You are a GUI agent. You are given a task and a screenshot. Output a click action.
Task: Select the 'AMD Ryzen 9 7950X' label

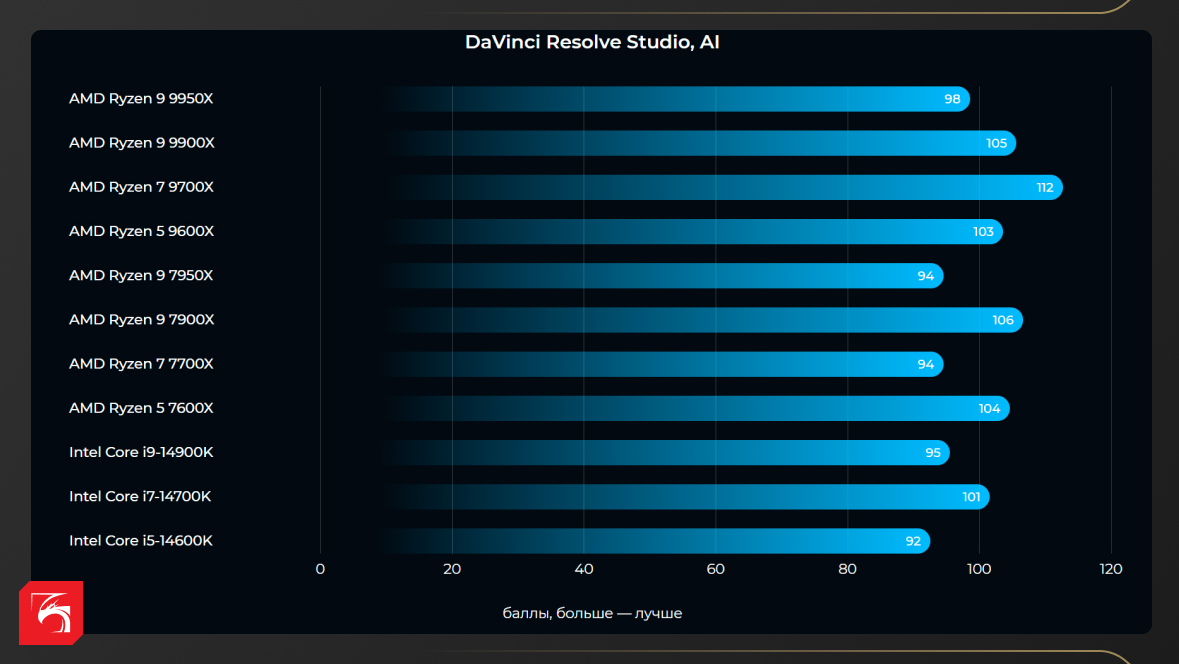141,275
